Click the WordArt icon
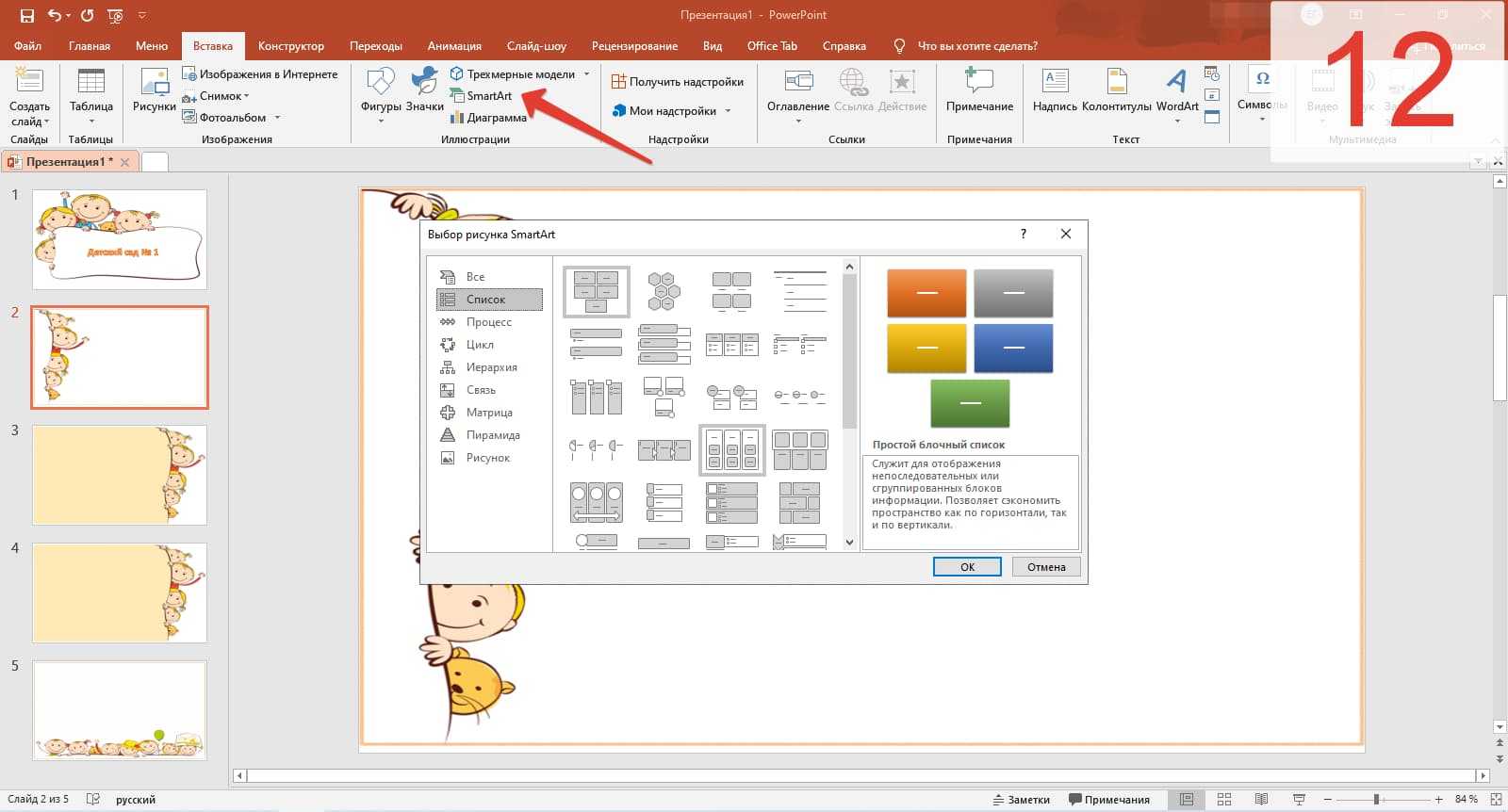The height and width of the screenshot is (812, 1508). click(1176, 90)
